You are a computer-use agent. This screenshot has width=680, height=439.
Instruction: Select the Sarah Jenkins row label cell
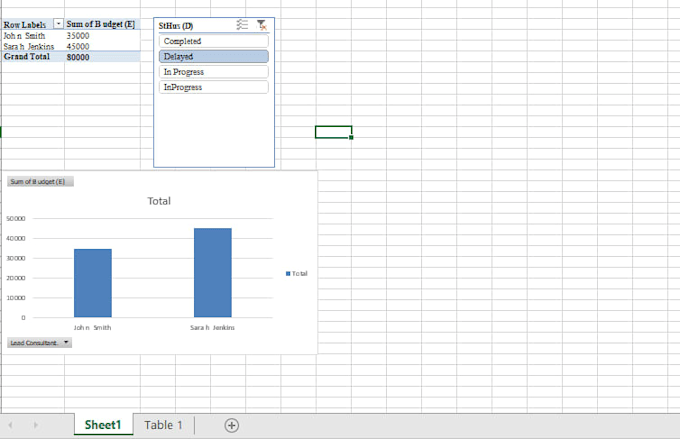coord(33,46)
